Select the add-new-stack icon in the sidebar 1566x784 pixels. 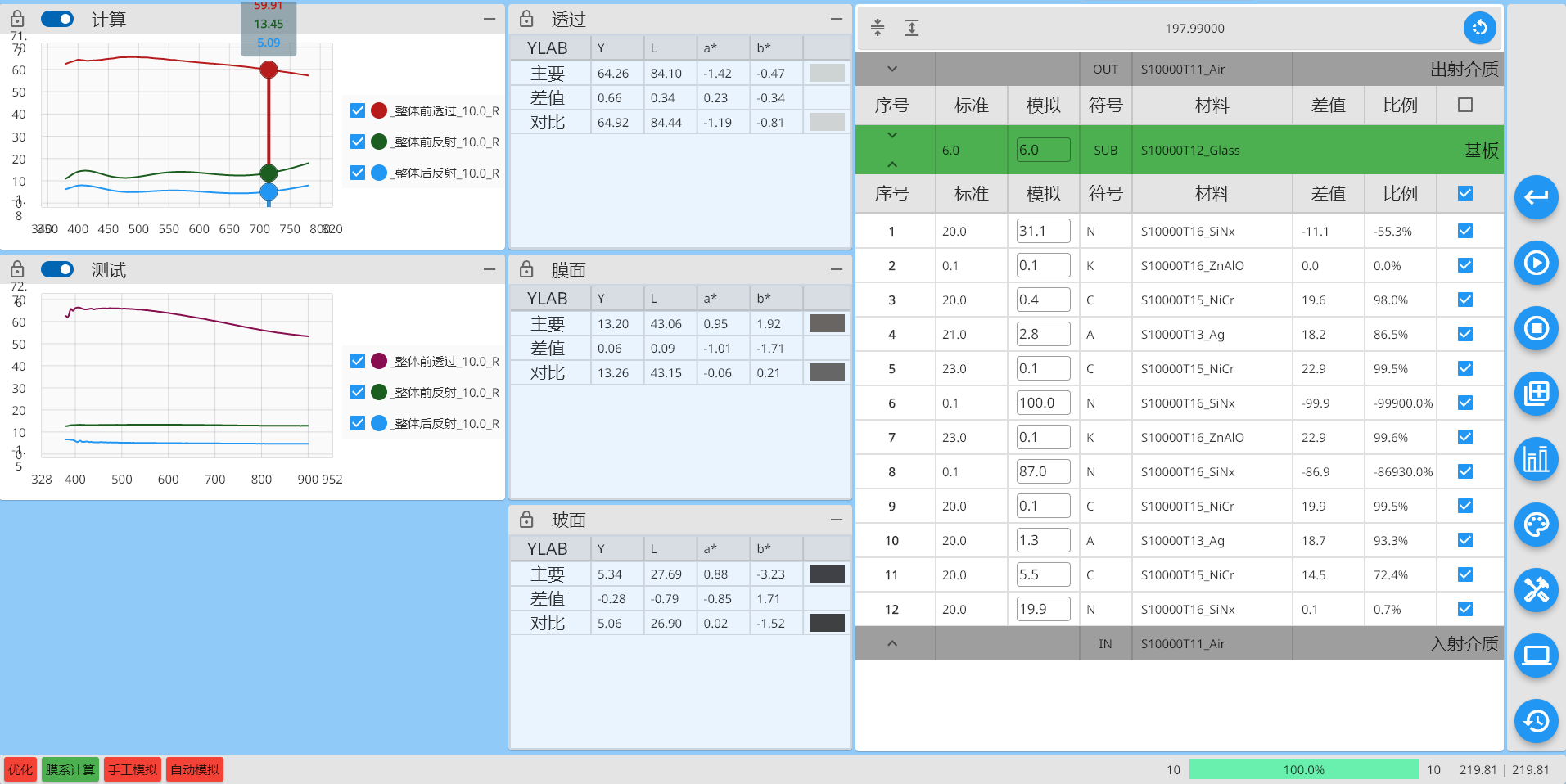click(1536, 394)
